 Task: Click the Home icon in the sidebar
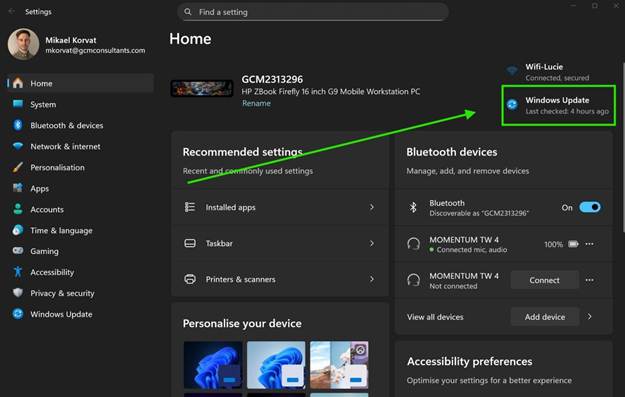pyautogui.click(x=18, y=83)
